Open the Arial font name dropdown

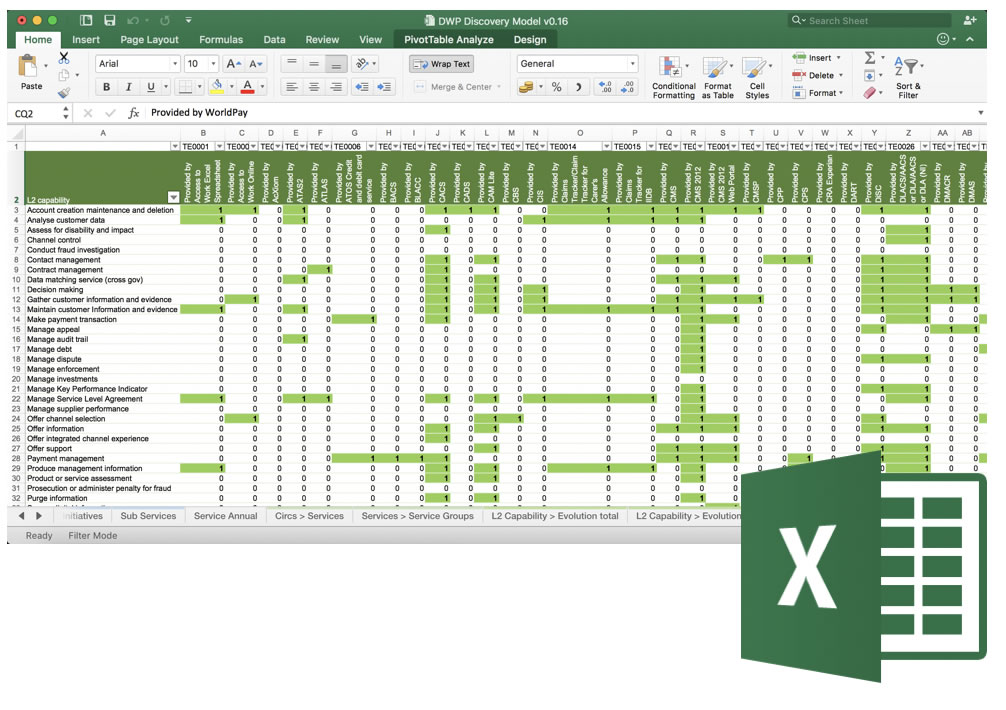point(173,64)
